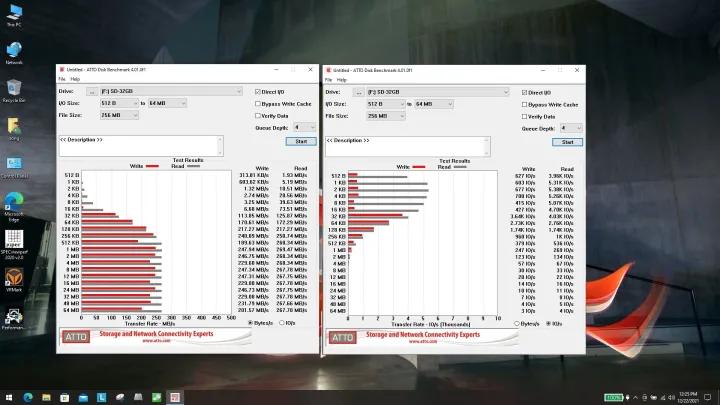This screenshot has width=720, height=405.
Task: Click the ATTO logo in right window banner
Action: click(343, 338)
